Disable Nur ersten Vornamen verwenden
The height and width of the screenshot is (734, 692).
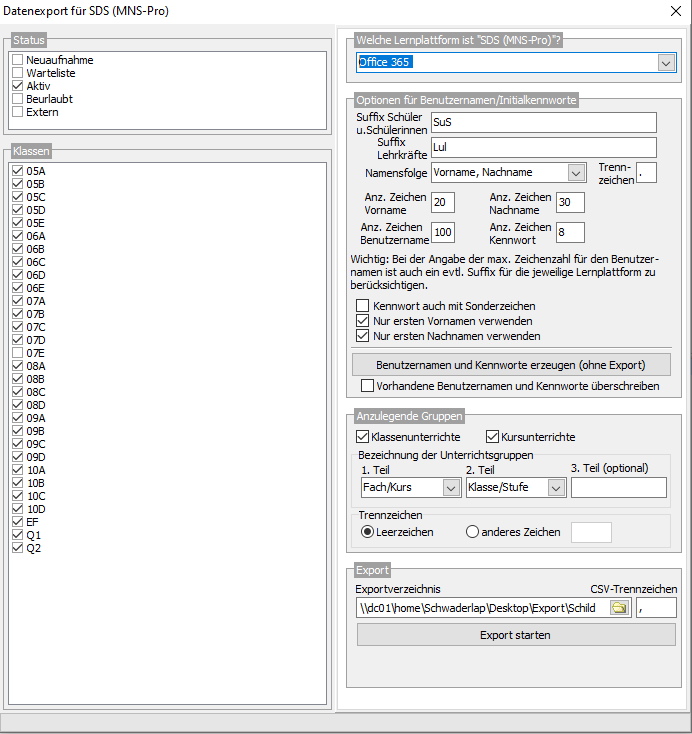363,321
